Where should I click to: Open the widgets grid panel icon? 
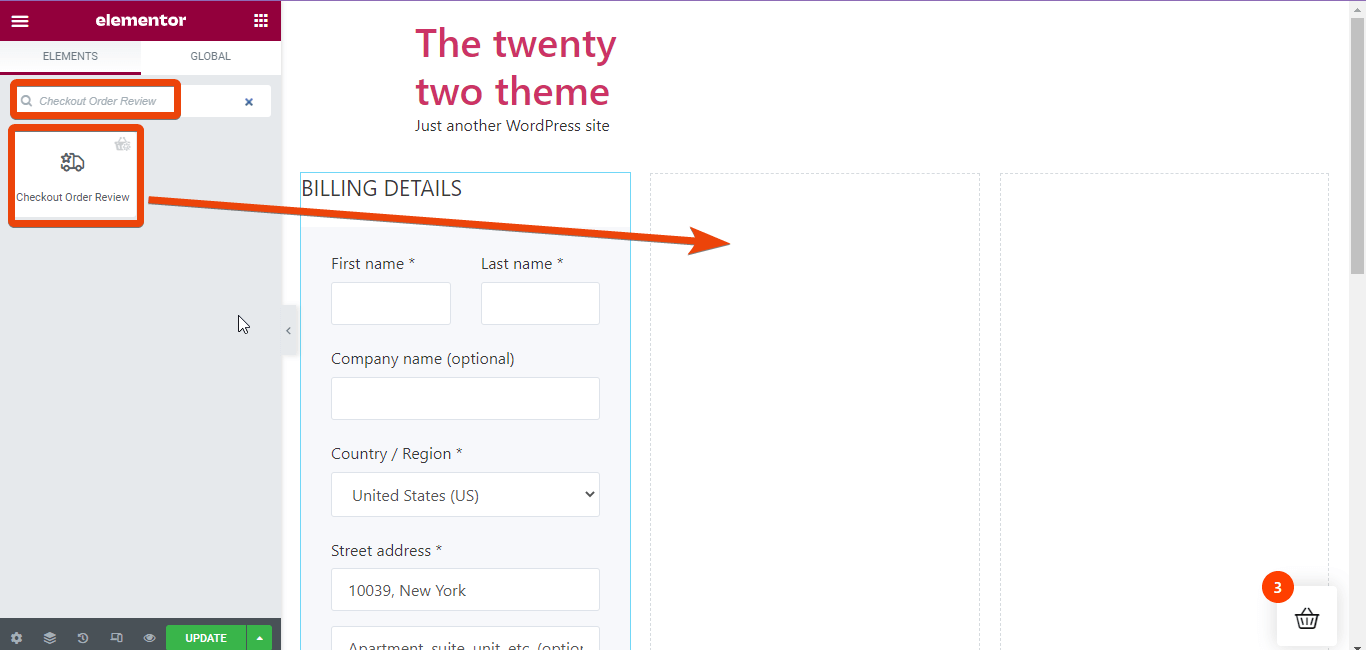point(261,21)
